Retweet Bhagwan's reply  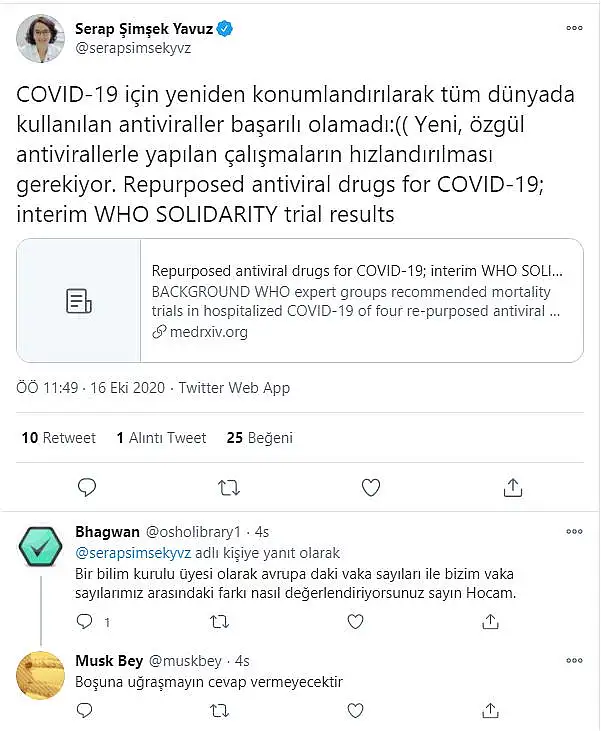pos(219,621)
